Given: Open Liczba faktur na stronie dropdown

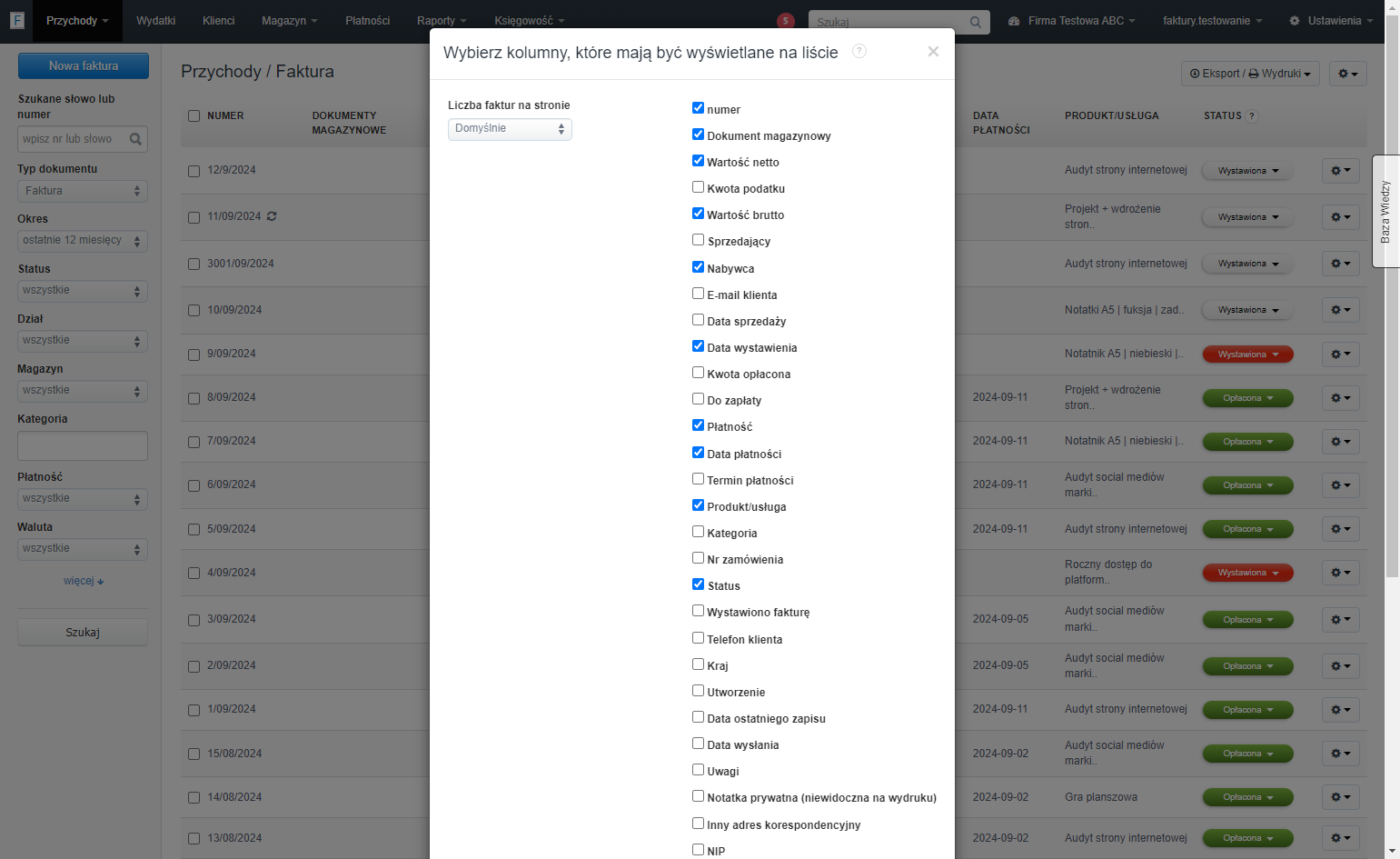Looking at the screenshot, I should point(510,129).
